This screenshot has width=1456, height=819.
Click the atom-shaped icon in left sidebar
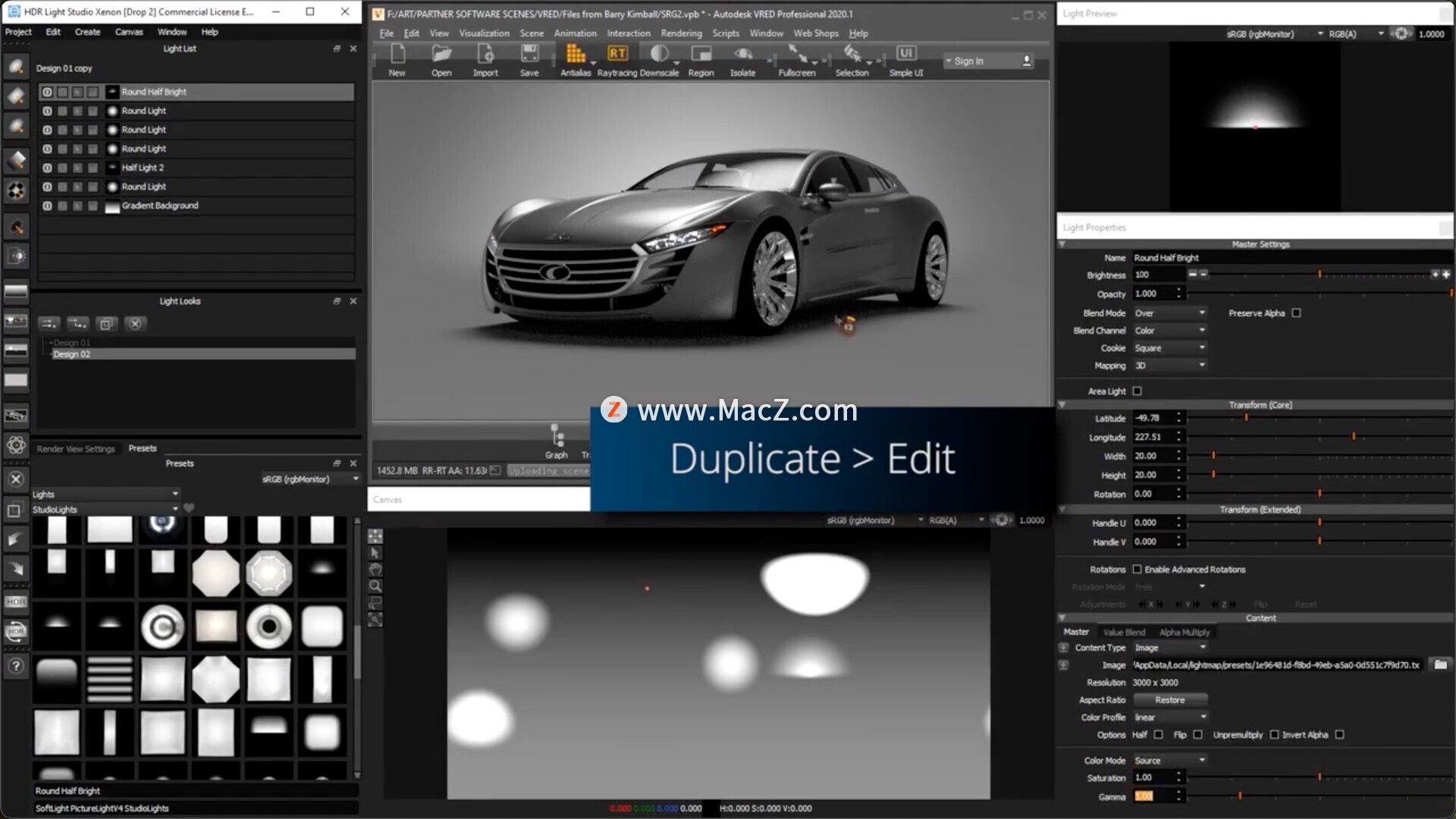(16, 445)
